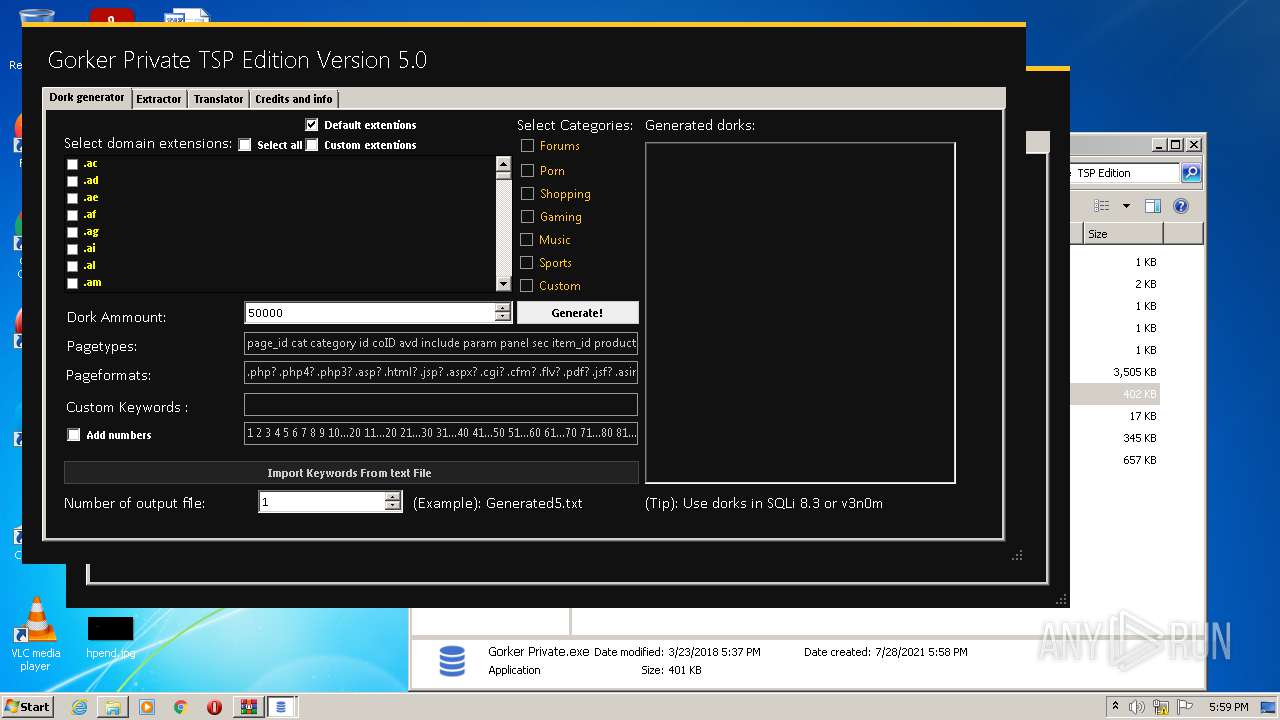Open Explorer help icon
Image resolution: width=1280 pixels, height=720 pixels.
coord(1181,206)
